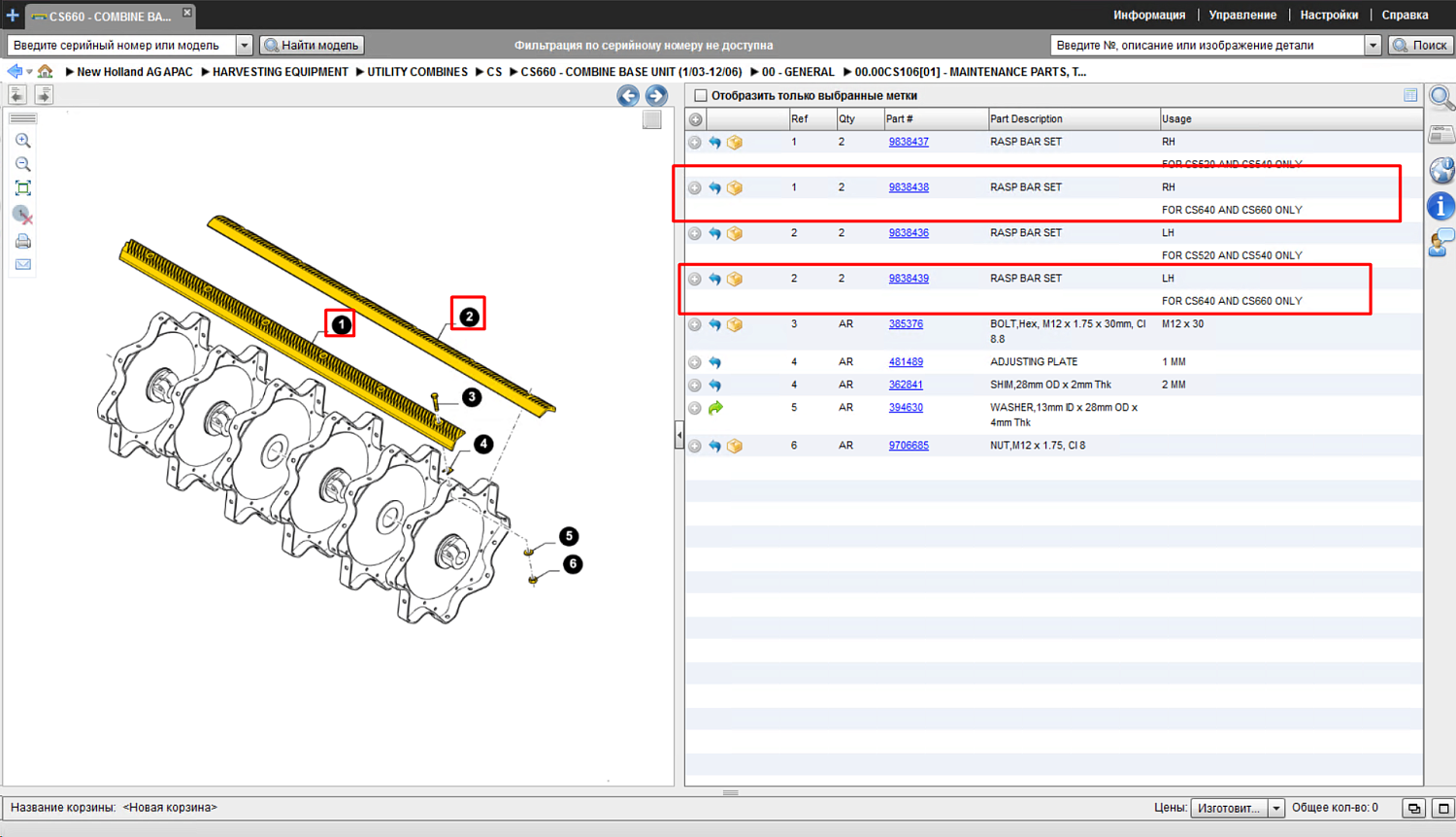Go to previous diagram with left arrow
Image resolution: width=1456 pixels, height=837 pixels.
(x=628, y=95)
